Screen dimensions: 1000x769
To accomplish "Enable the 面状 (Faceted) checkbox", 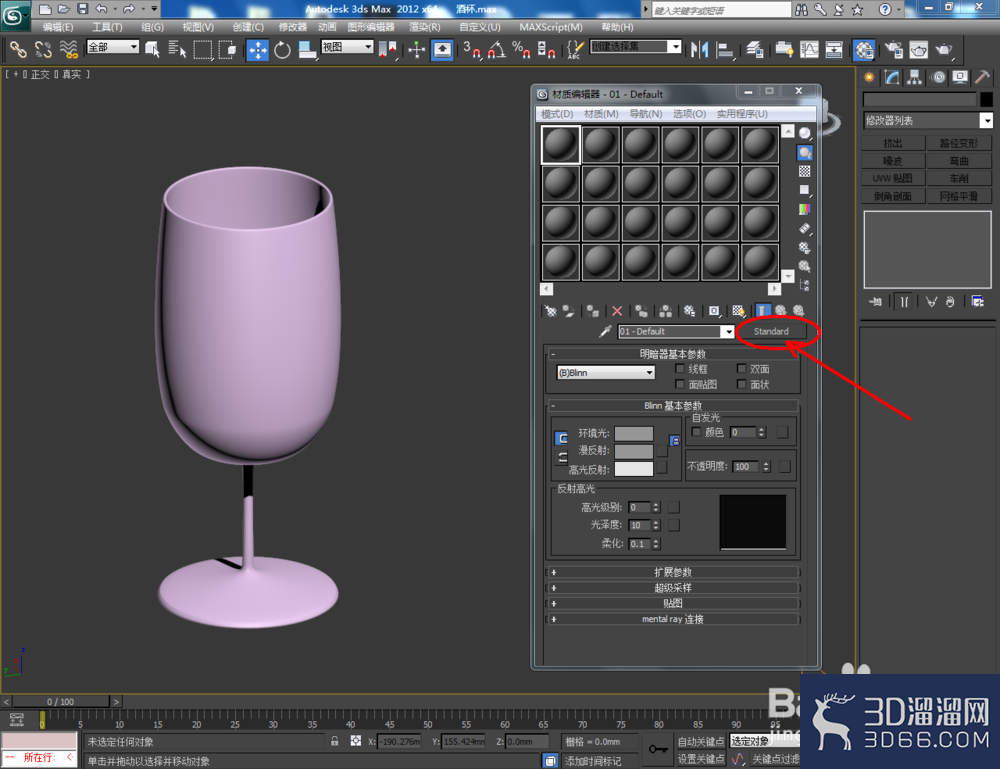I will pyautogui.click(x=741, y=384).
